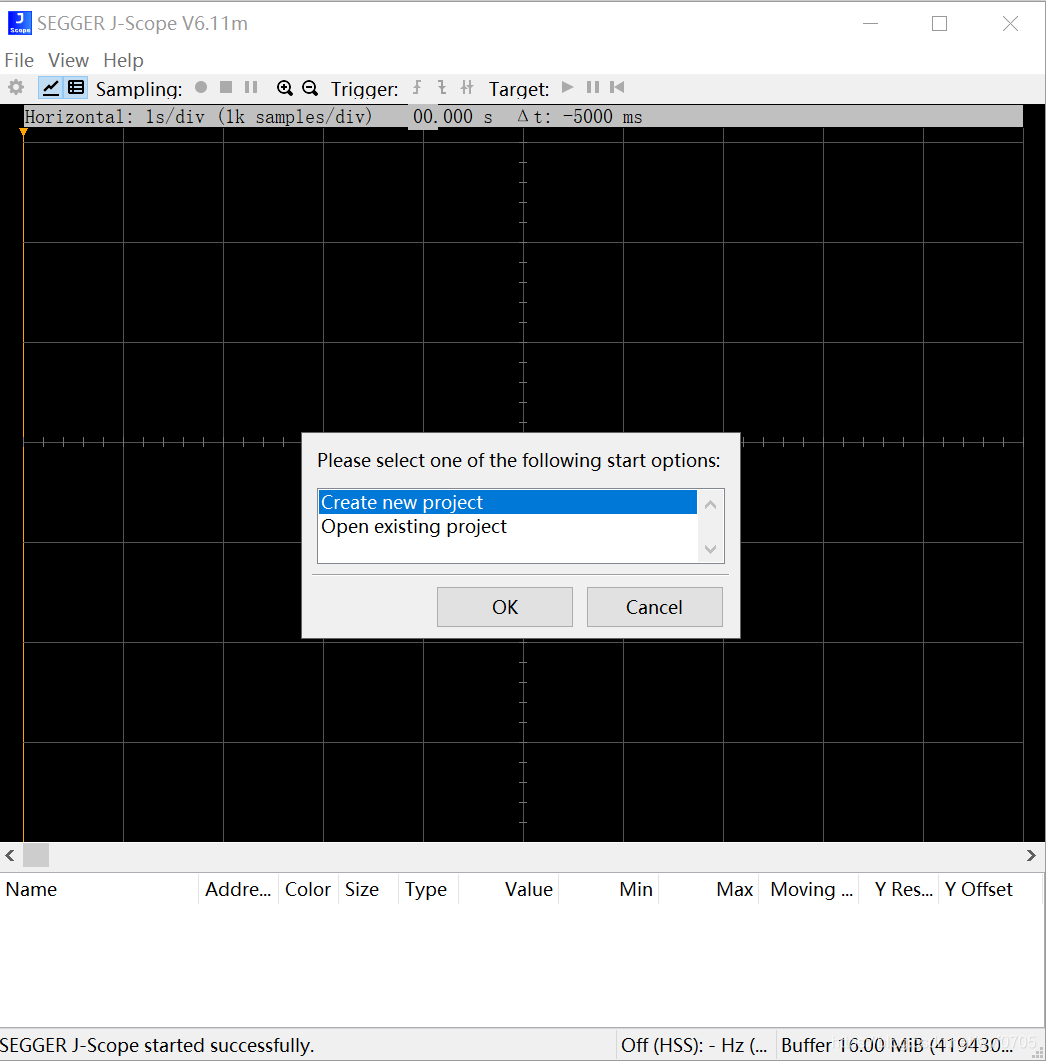Halt target with pause icon
The height and width of the screenshot is (1061, 1046).
(x=593, y=87)
